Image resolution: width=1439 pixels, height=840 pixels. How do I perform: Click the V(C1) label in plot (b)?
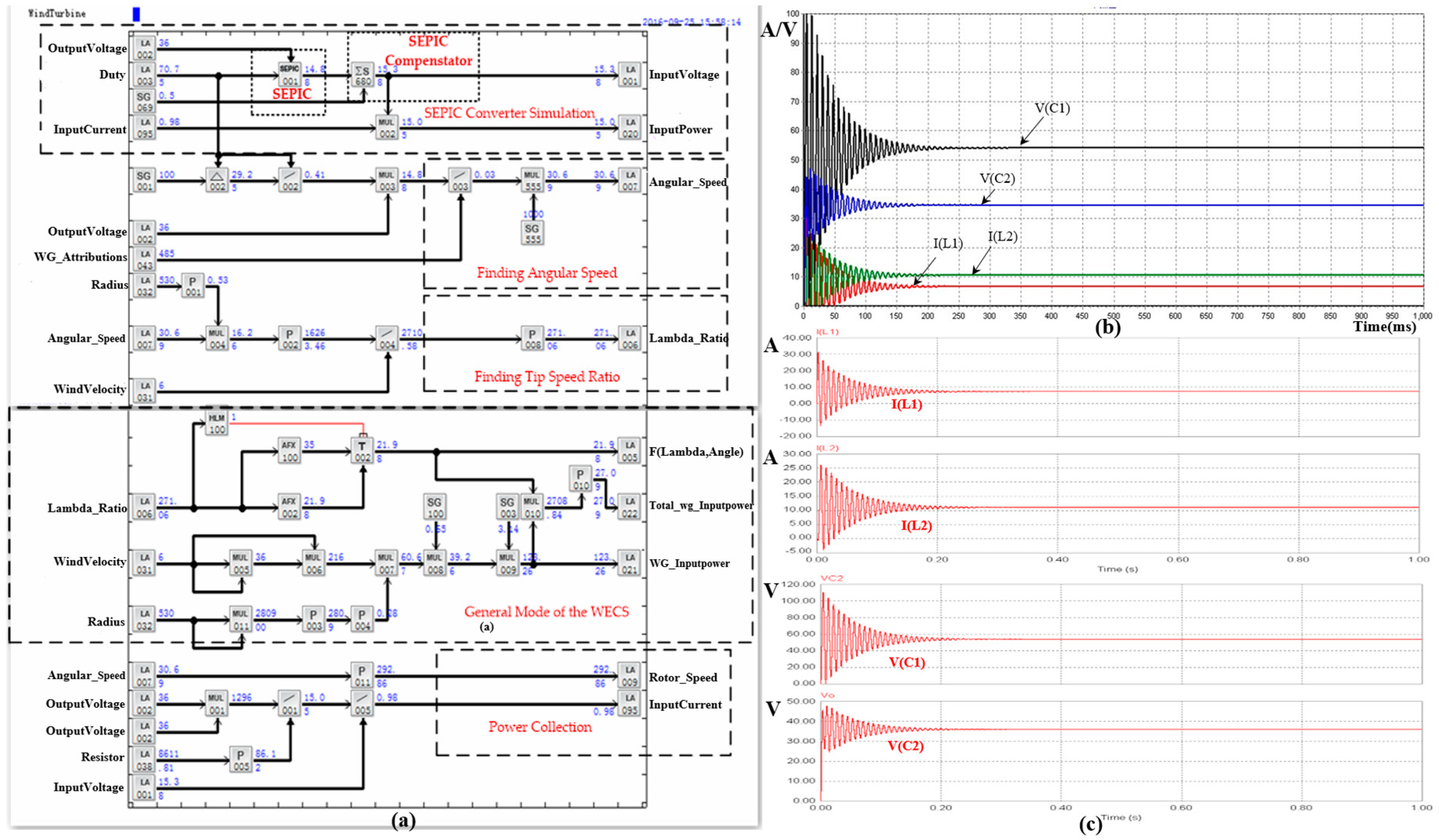1052,108
